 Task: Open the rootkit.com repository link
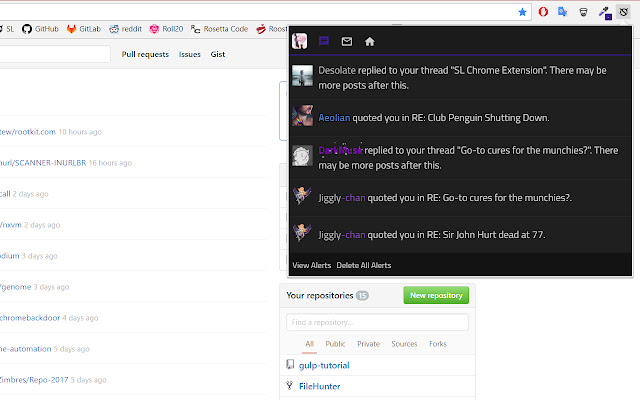tap(28, 132)
